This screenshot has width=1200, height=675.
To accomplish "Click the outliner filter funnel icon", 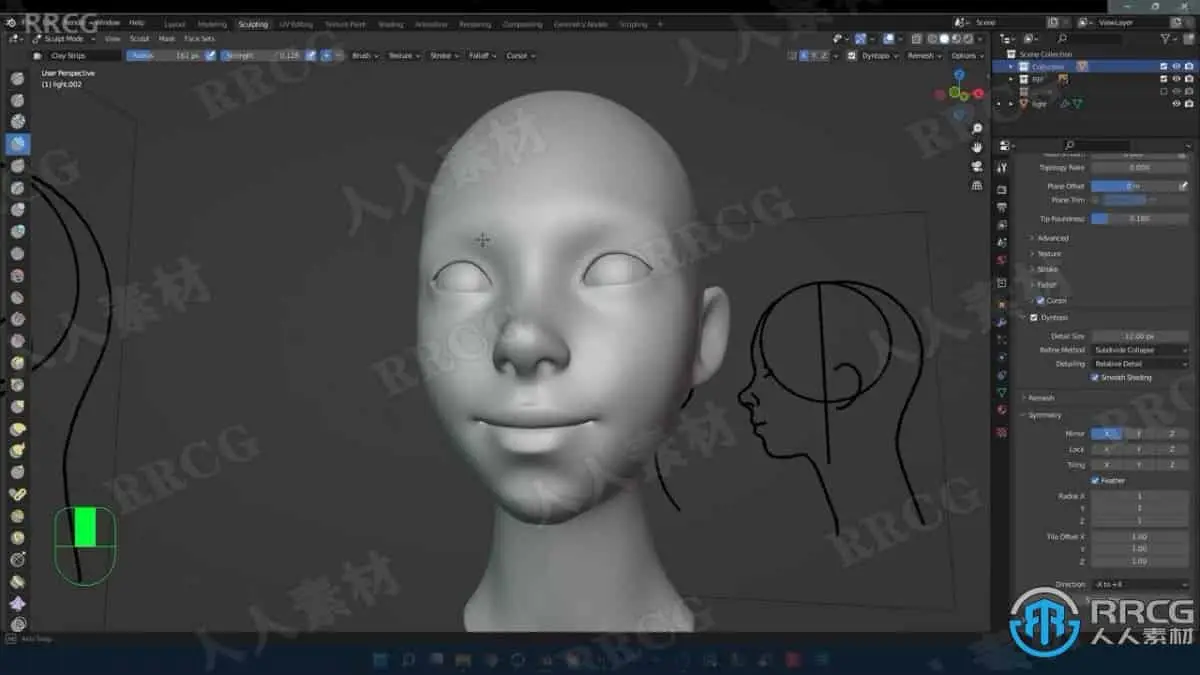I will coord(1165,39).
